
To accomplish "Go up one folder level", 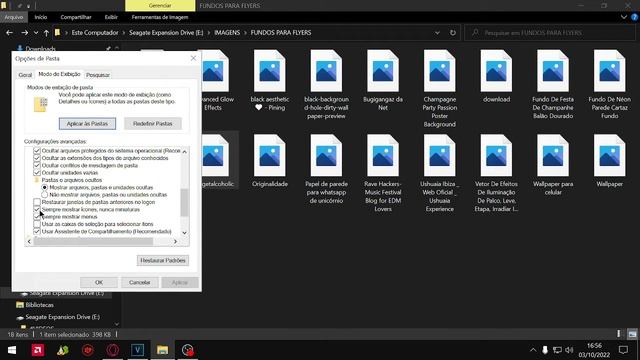I will point(46,33).
